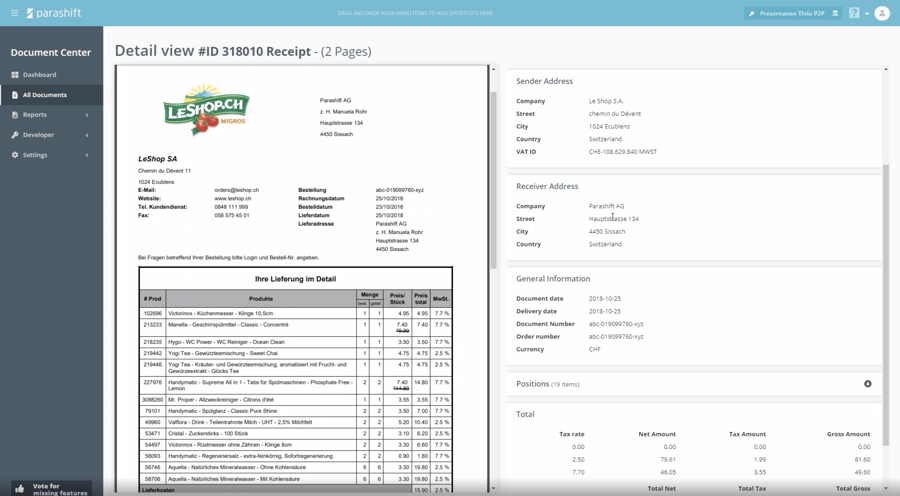Click the bank building icon in the top bar
The width and height of the screenshot is (900, 496).
[x=835, y=13]
